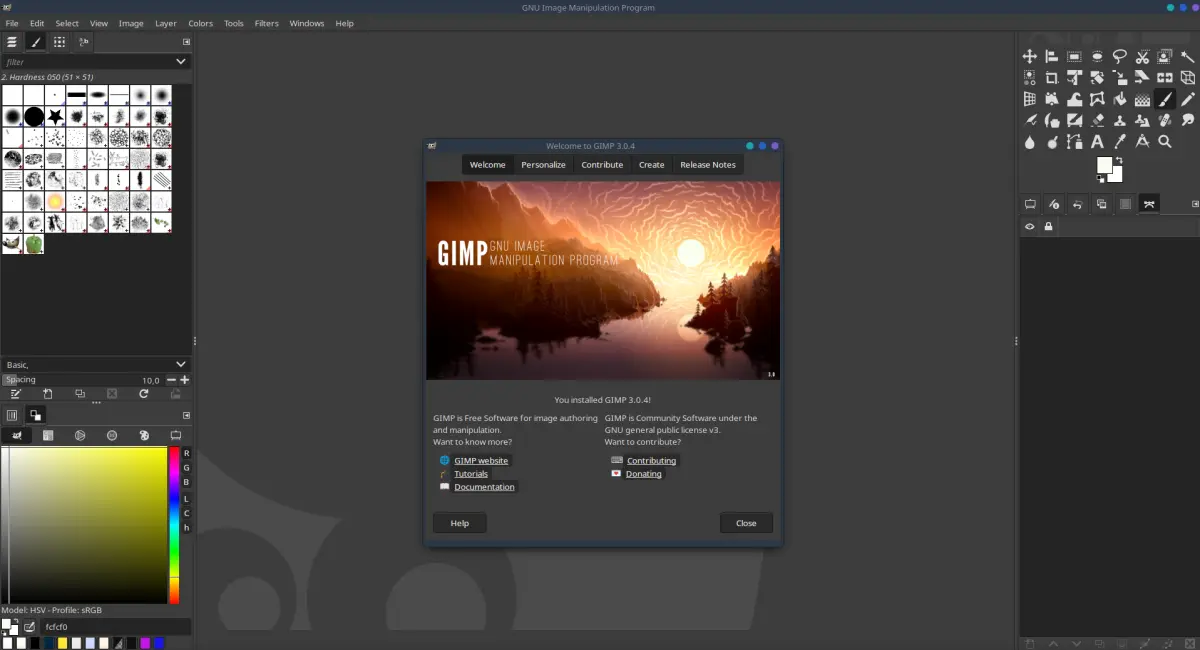
Task: Pick the Bucket Fill tool
Action: (1120, 99)
